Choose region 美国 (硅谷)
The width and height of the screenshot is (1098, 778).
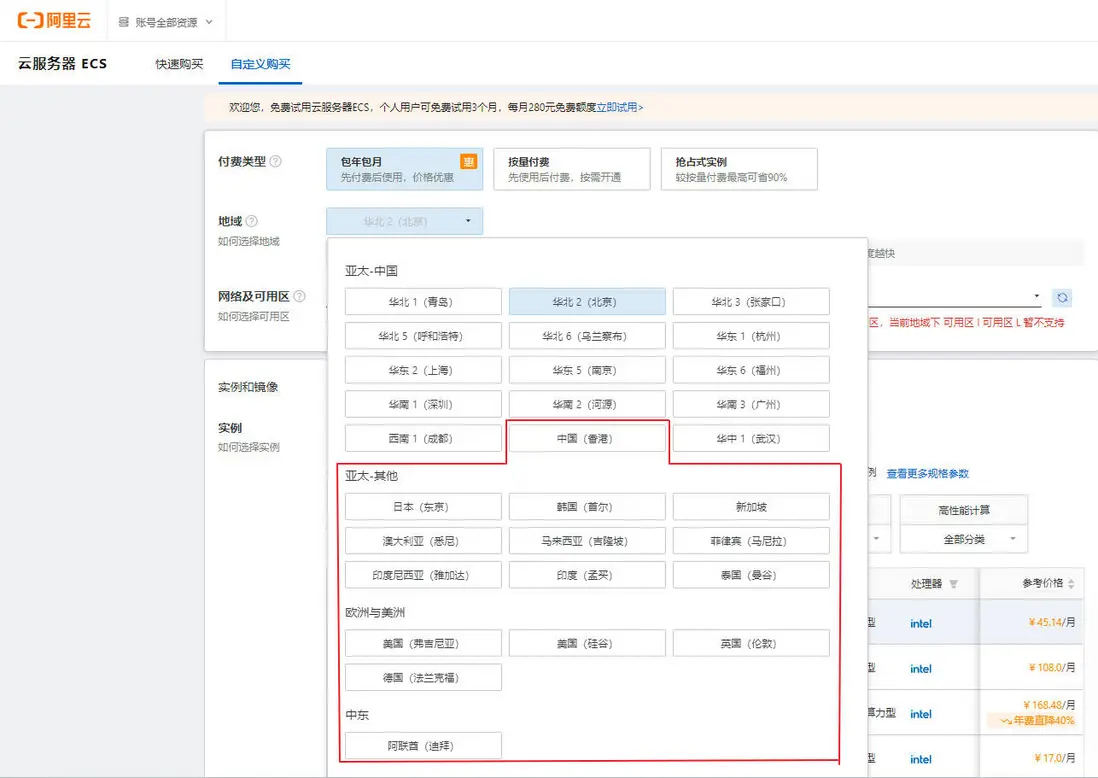click(x=587, y=644)
